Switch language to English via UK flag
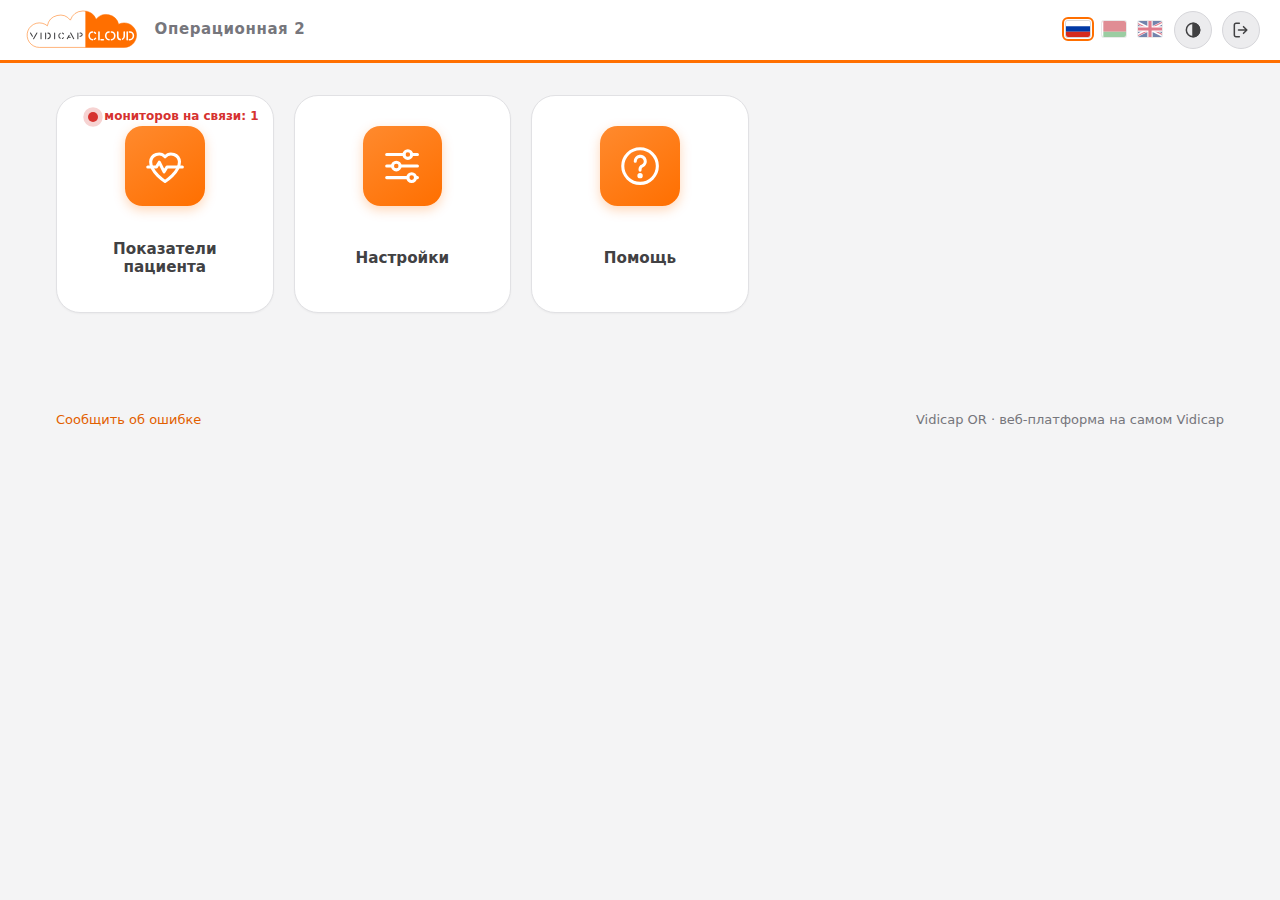The image size is (1280, 900). point(1150,29)
